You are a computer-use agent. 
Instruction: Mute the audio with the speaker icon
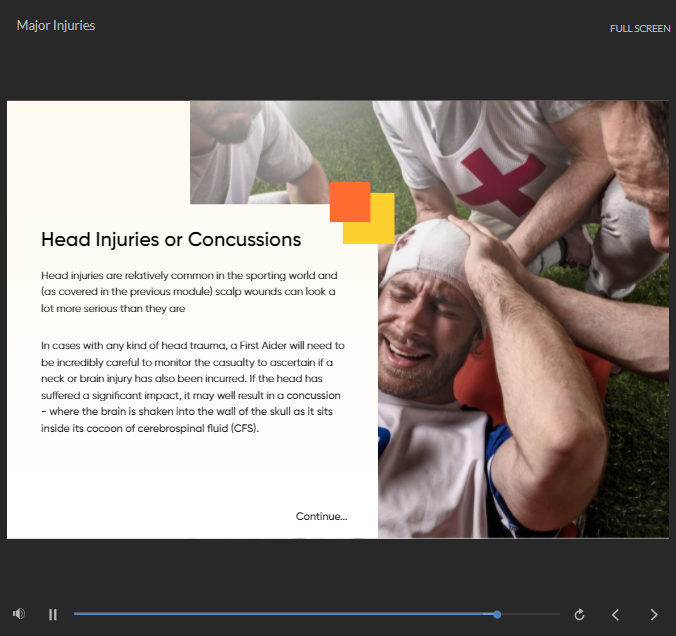pyautogui.click(x=19, y=614)
